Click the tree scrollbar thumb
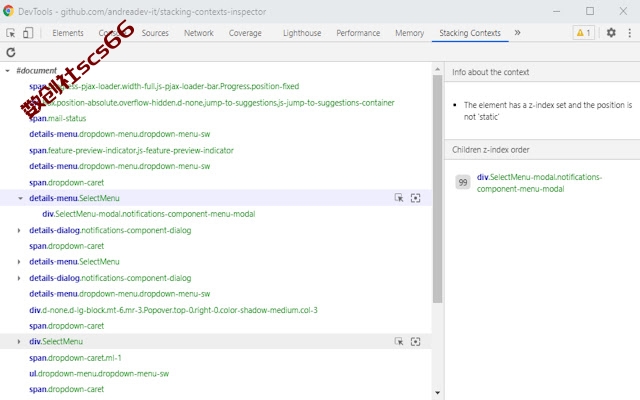 [x=438, y=189]
